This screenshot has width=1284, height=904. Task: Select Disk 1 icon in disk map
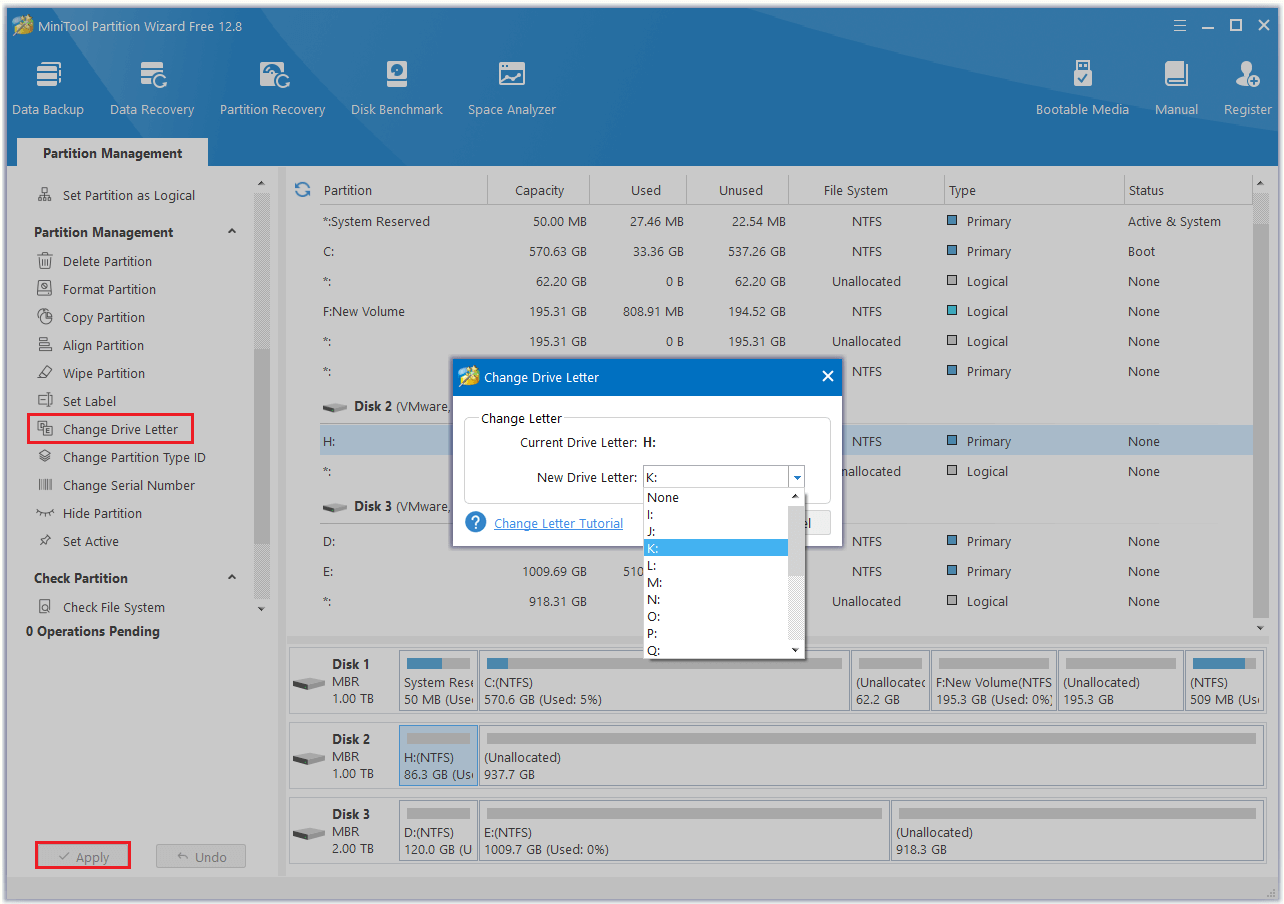[x=308, y=683]
